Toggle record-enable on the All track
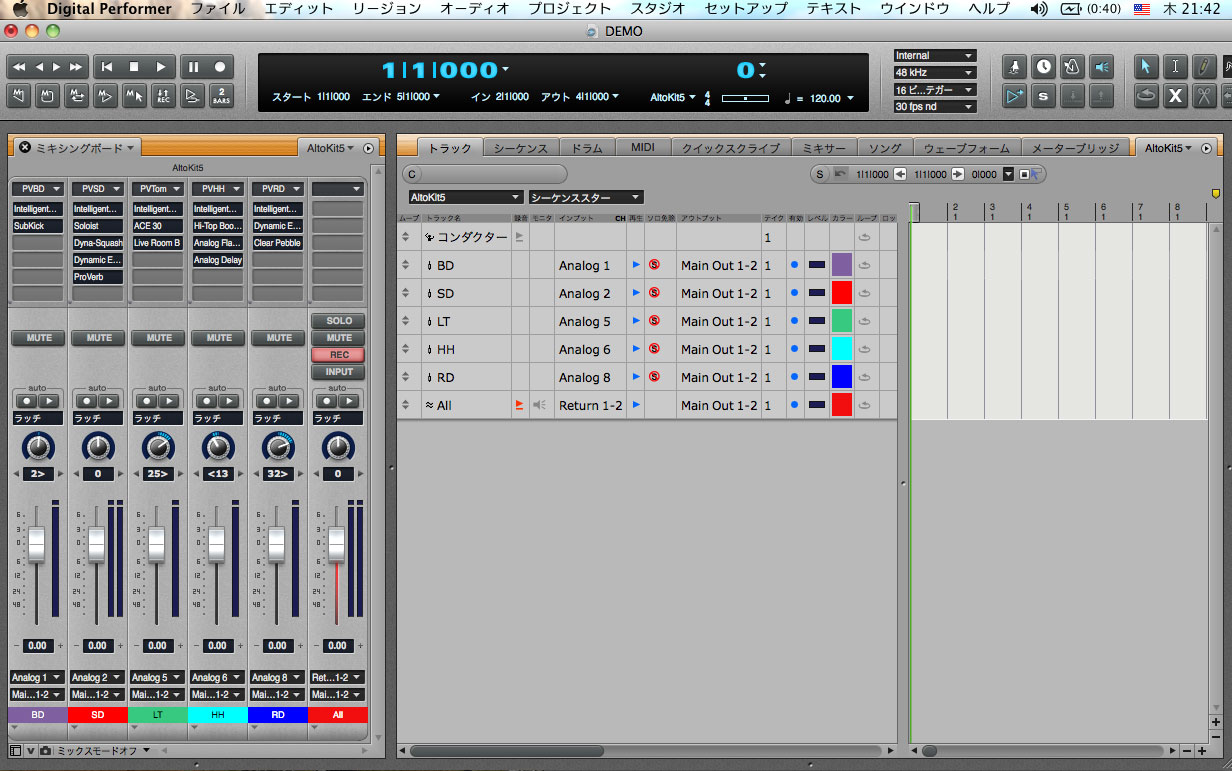 coord(519,405)
